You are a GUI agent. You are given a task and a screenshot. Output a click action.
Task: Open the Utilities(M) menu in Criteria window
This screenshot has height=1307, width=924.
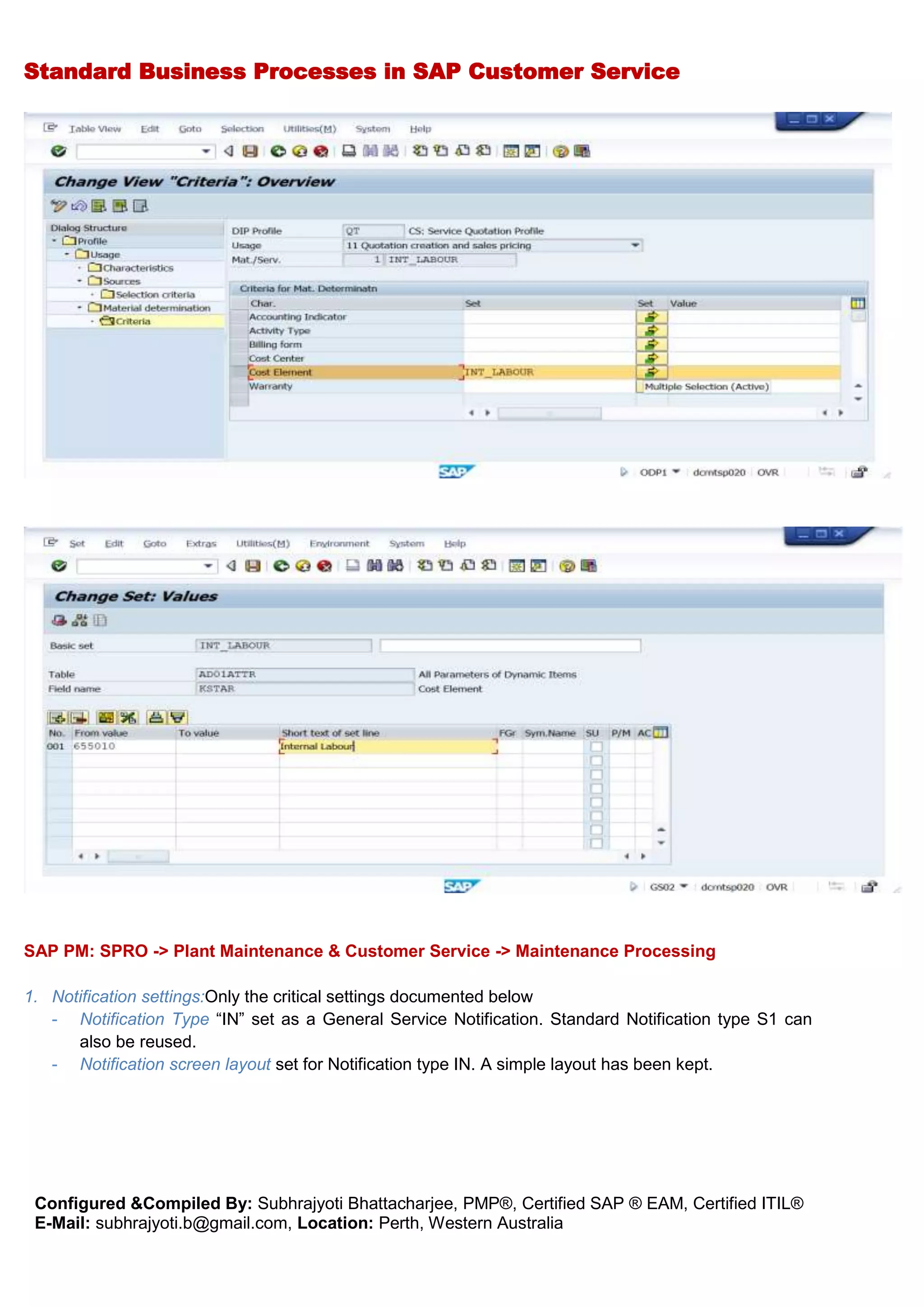(310, 129)
